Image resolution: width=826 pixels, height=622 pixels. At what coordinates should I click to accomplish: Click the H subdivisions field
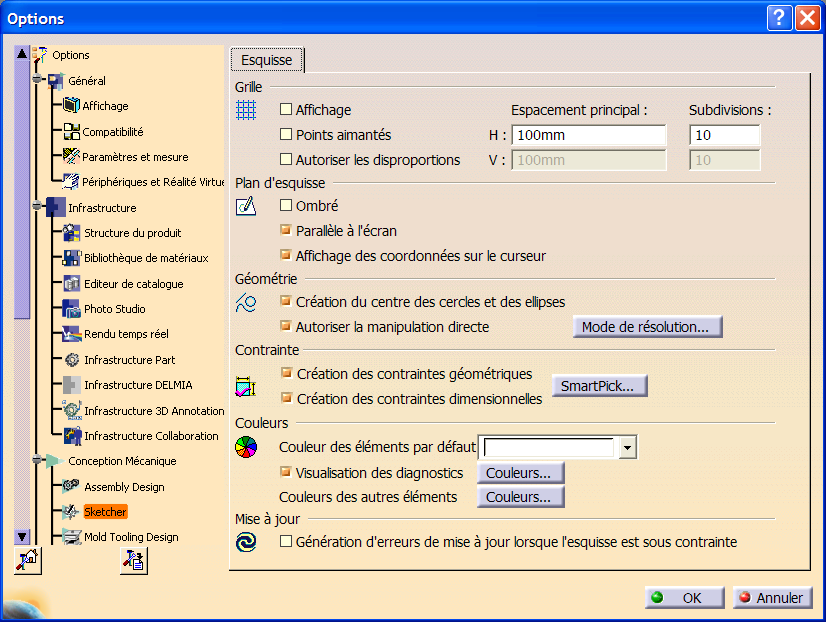tap(725, 135)
